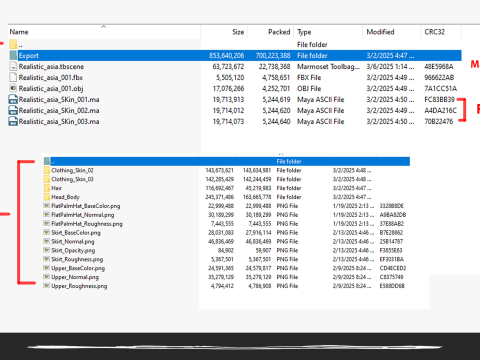The width and height of the screenshot is (480, 360).
Task: Select the Realistic_asia_SKin_002.ma file name
Action: coord(59,111)
